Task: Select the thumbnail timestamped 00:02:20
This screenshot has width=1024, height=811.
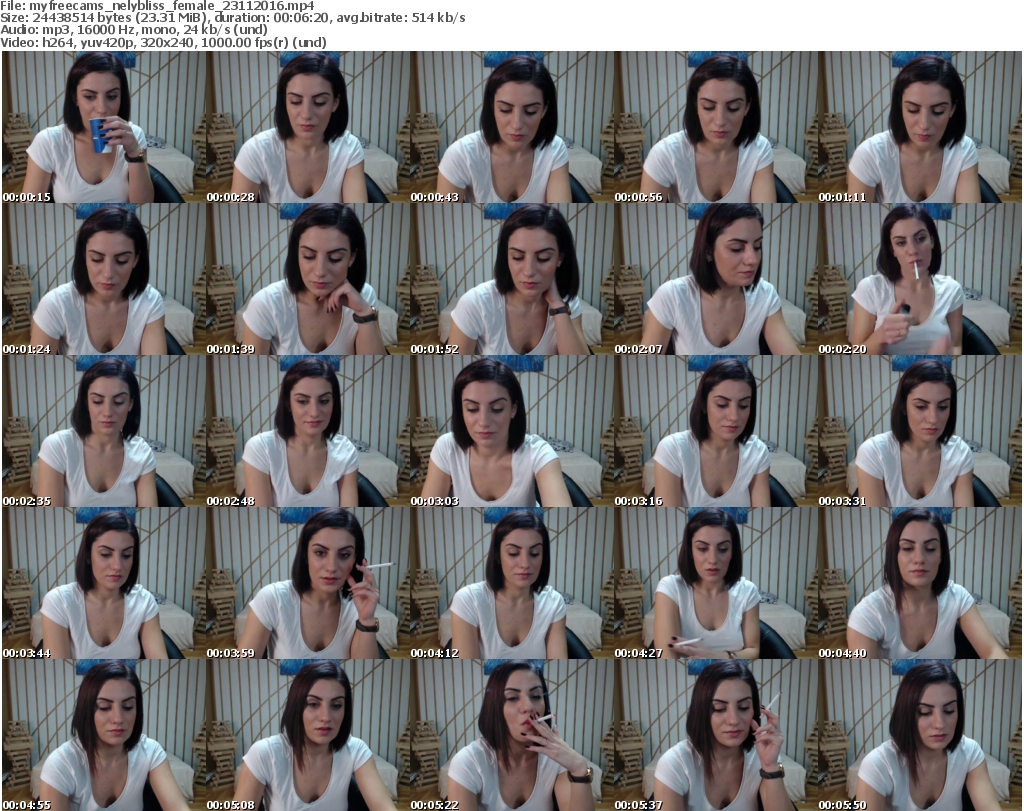Action: click(x=920, y=279)
